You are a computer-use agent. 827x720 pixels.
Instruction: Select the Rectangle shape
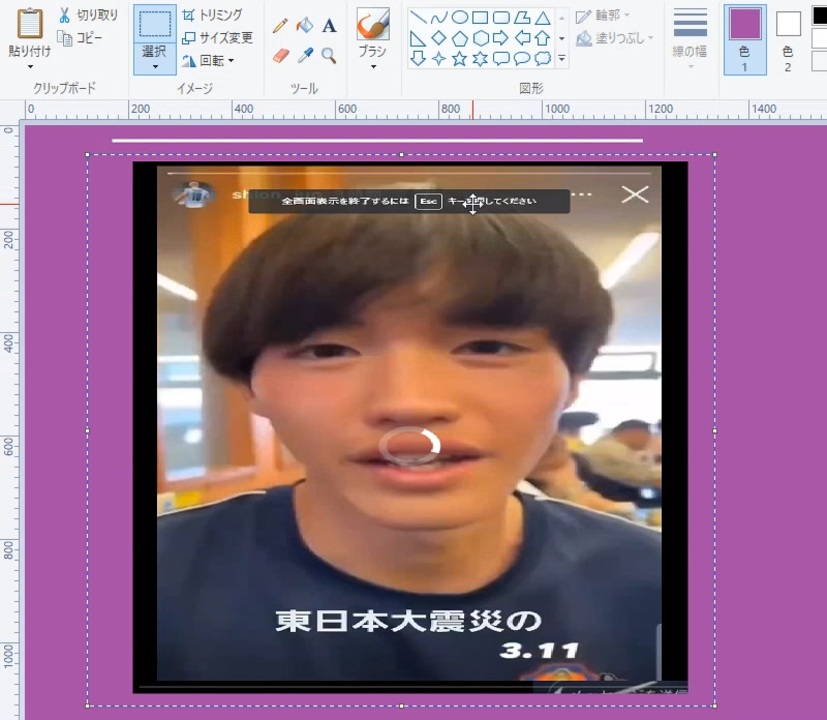click(480, 18)
